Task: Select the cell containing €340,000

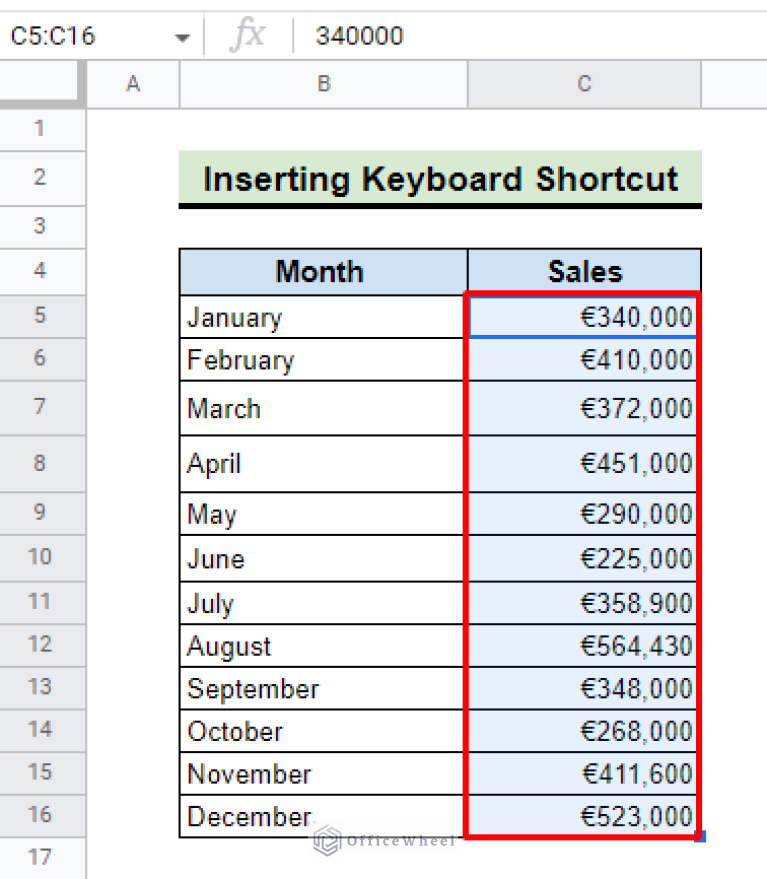Action: (584, 317)
